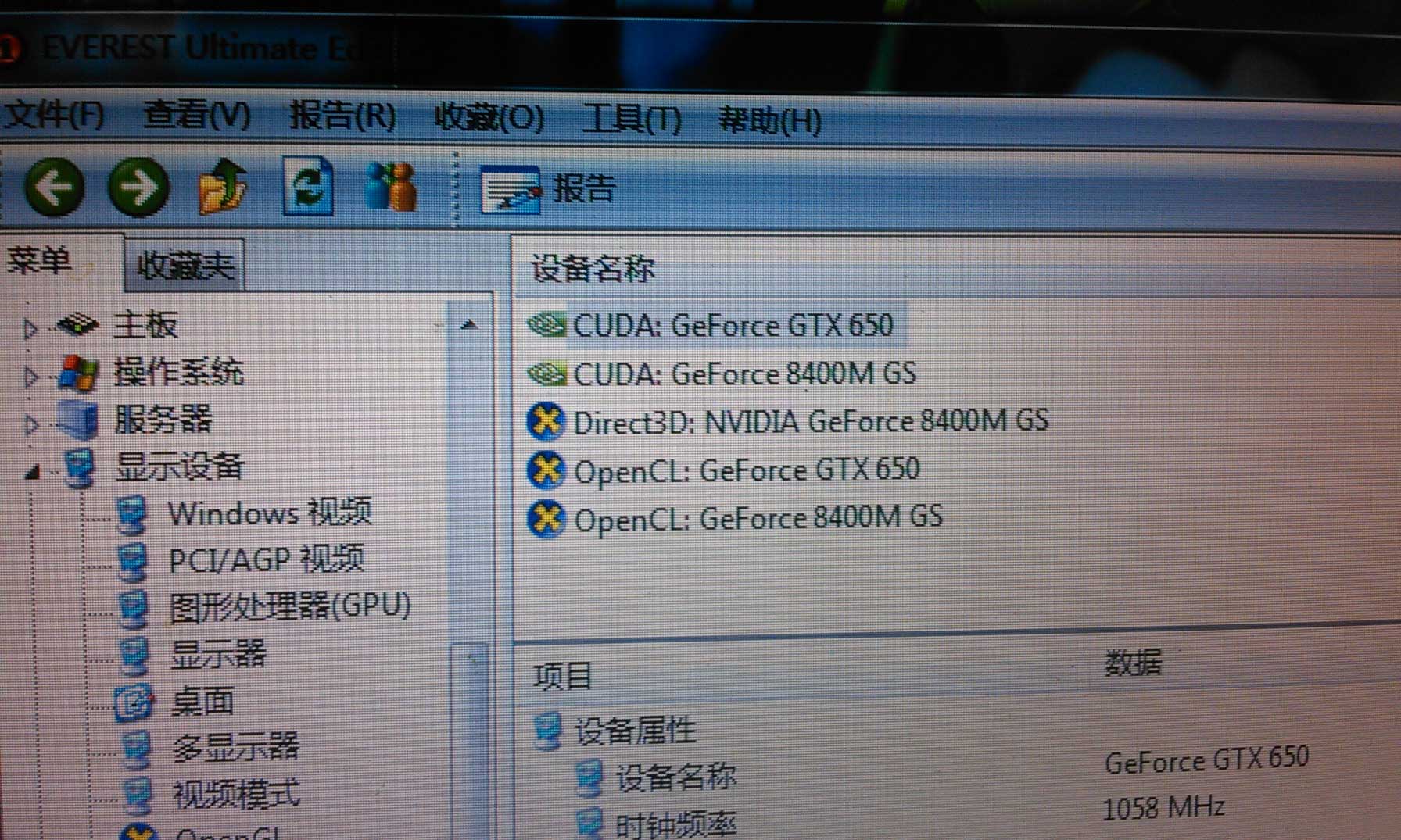
Task: Click the 数据 column header
Action: click(x=1133, y=663)
